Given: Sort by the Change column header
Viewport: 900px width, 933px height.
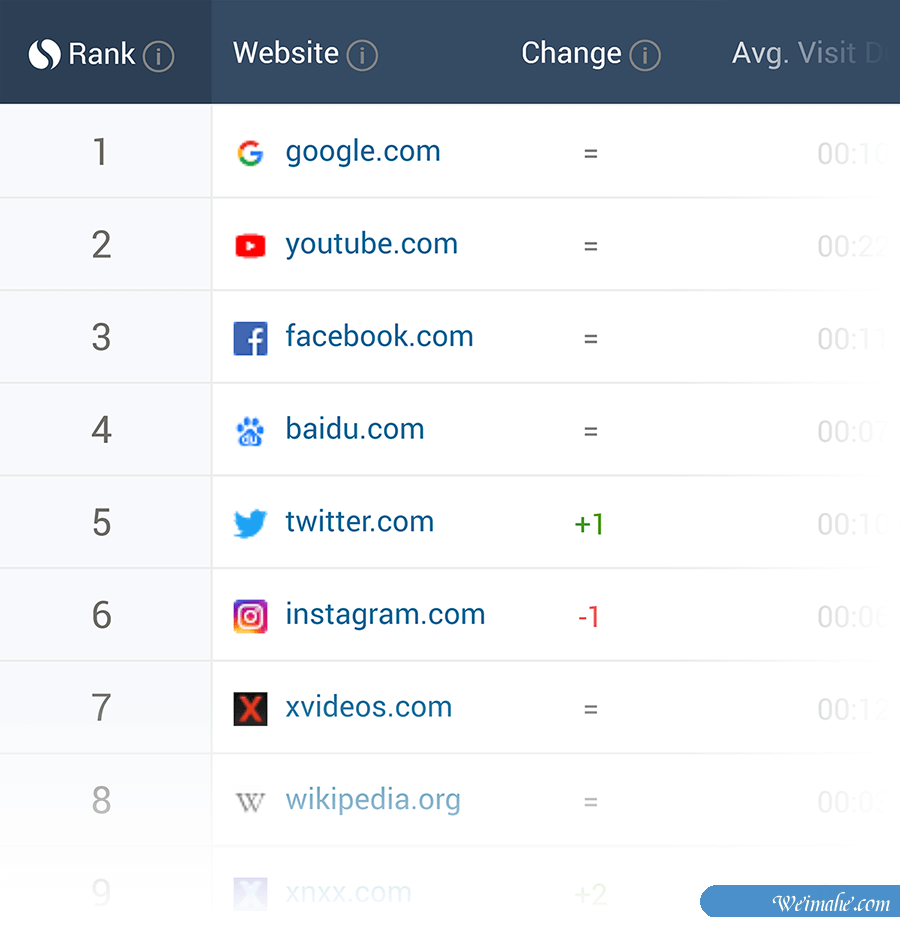Looking at the screenshot, I should coord(571,54).
